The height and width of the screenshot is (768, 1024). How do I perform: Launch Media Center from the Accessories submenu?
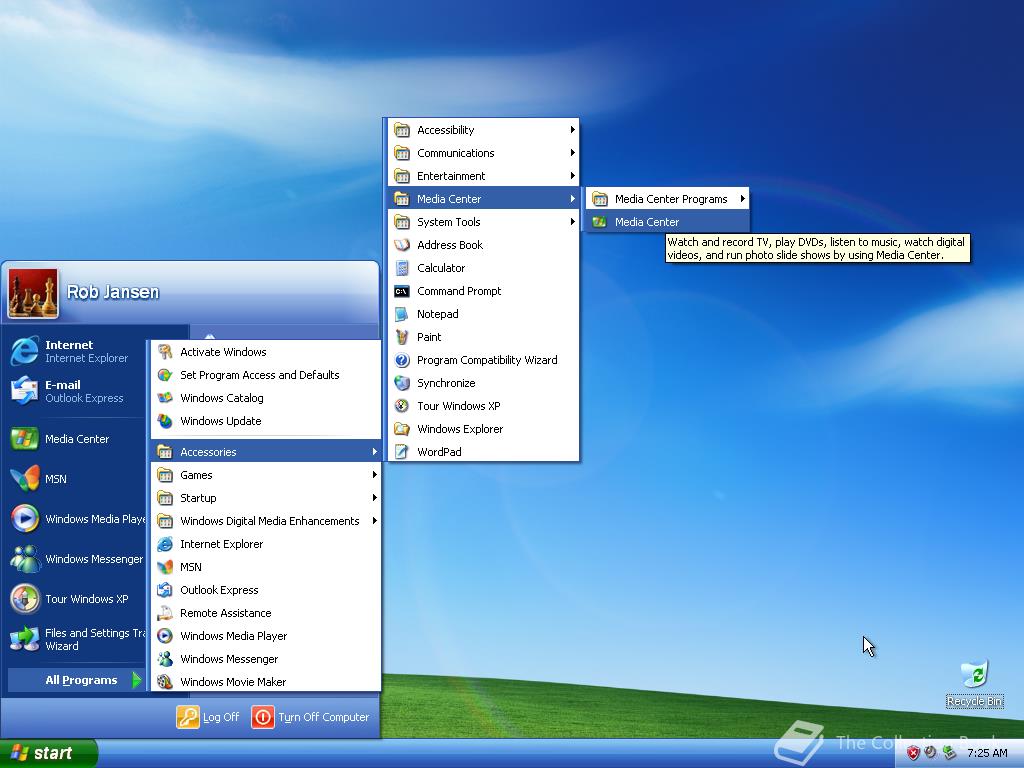point(667,222)
